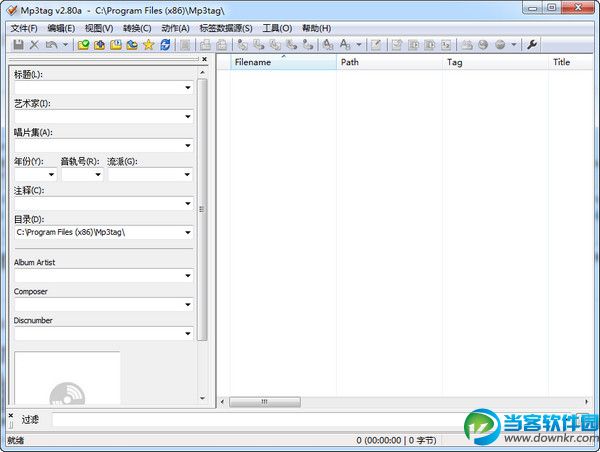The height and width of the screenshot is (452, 600).
Task: Click the Filename to Filename convert icon
Action: [x=275, y=45]
